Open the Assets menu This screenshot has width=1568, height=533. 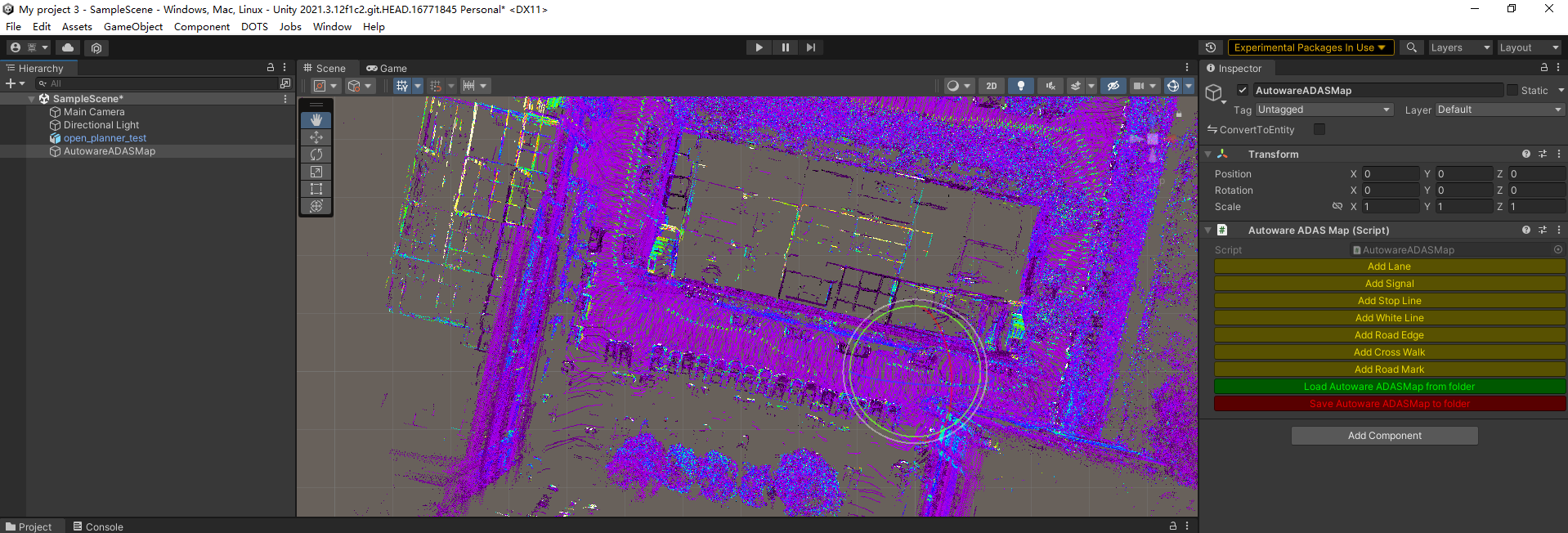pyautogui.click(x=77, y=27)
